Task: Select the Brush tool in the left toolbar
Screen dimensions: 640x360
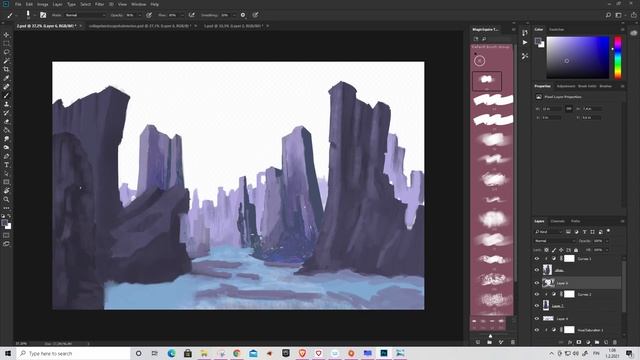Action: (x=6, y=96)
